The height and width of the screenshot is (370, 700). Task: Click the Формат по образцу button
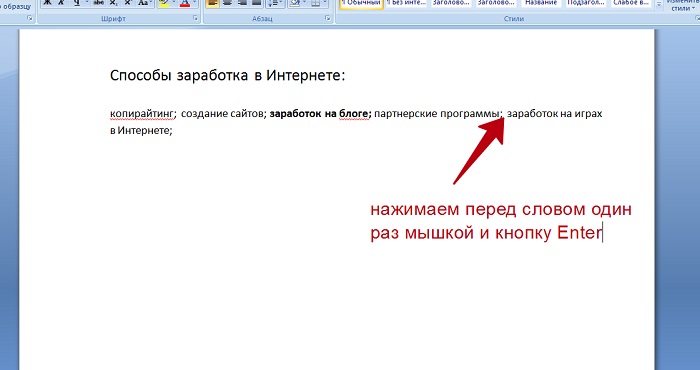[x=16, y=5]
